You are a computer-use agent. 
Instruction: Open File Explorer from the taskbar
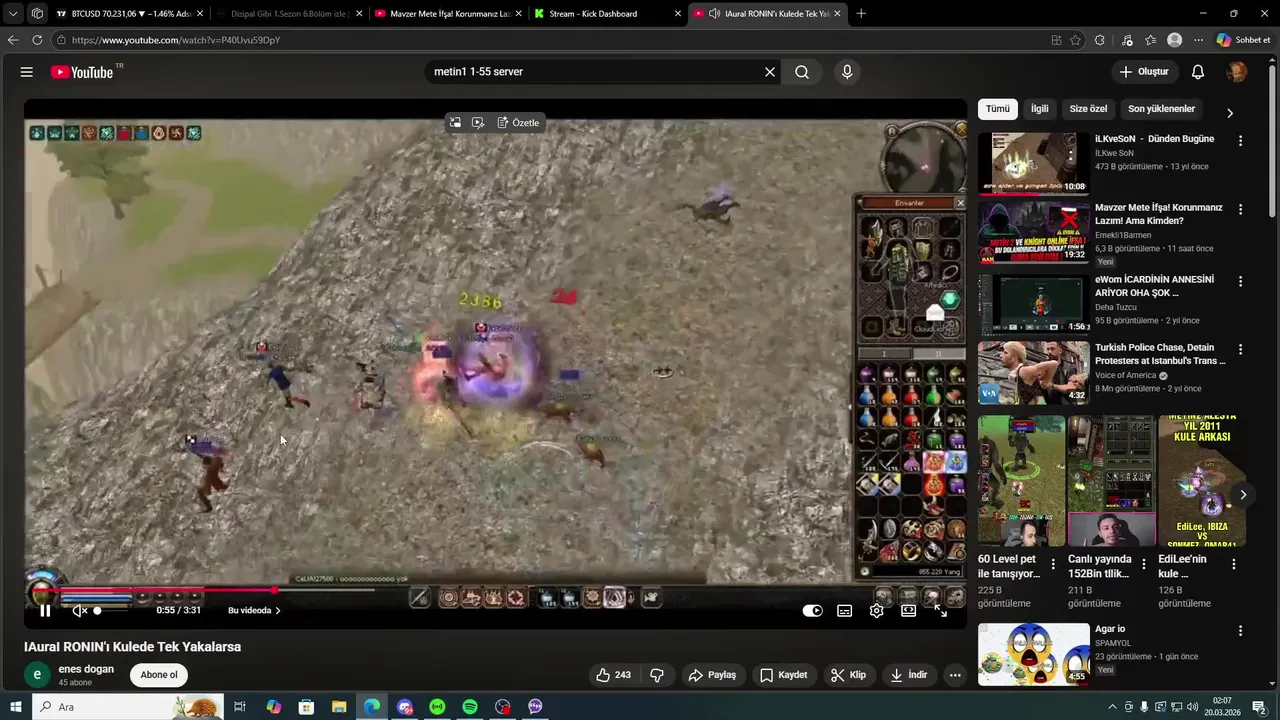pyautogui.click(x=339, y=707)
